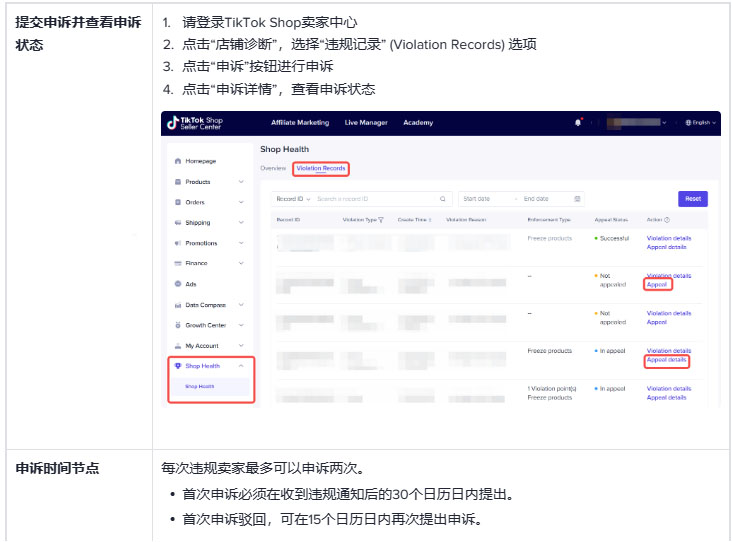
Task: Expand the My Account menu chevron
Action: 241,346
